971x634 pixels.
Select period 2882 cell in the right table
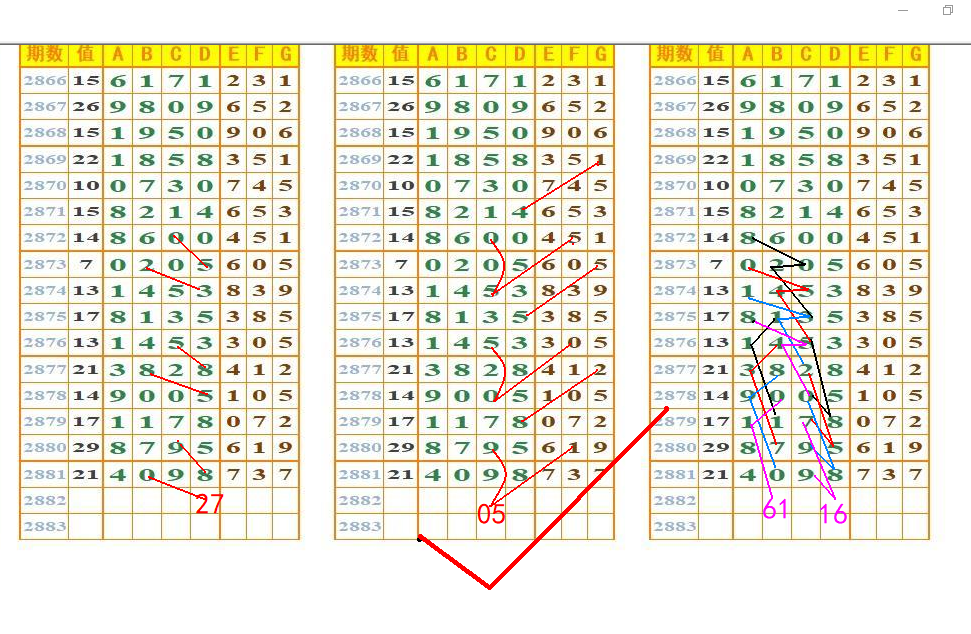tap(675, 500)
